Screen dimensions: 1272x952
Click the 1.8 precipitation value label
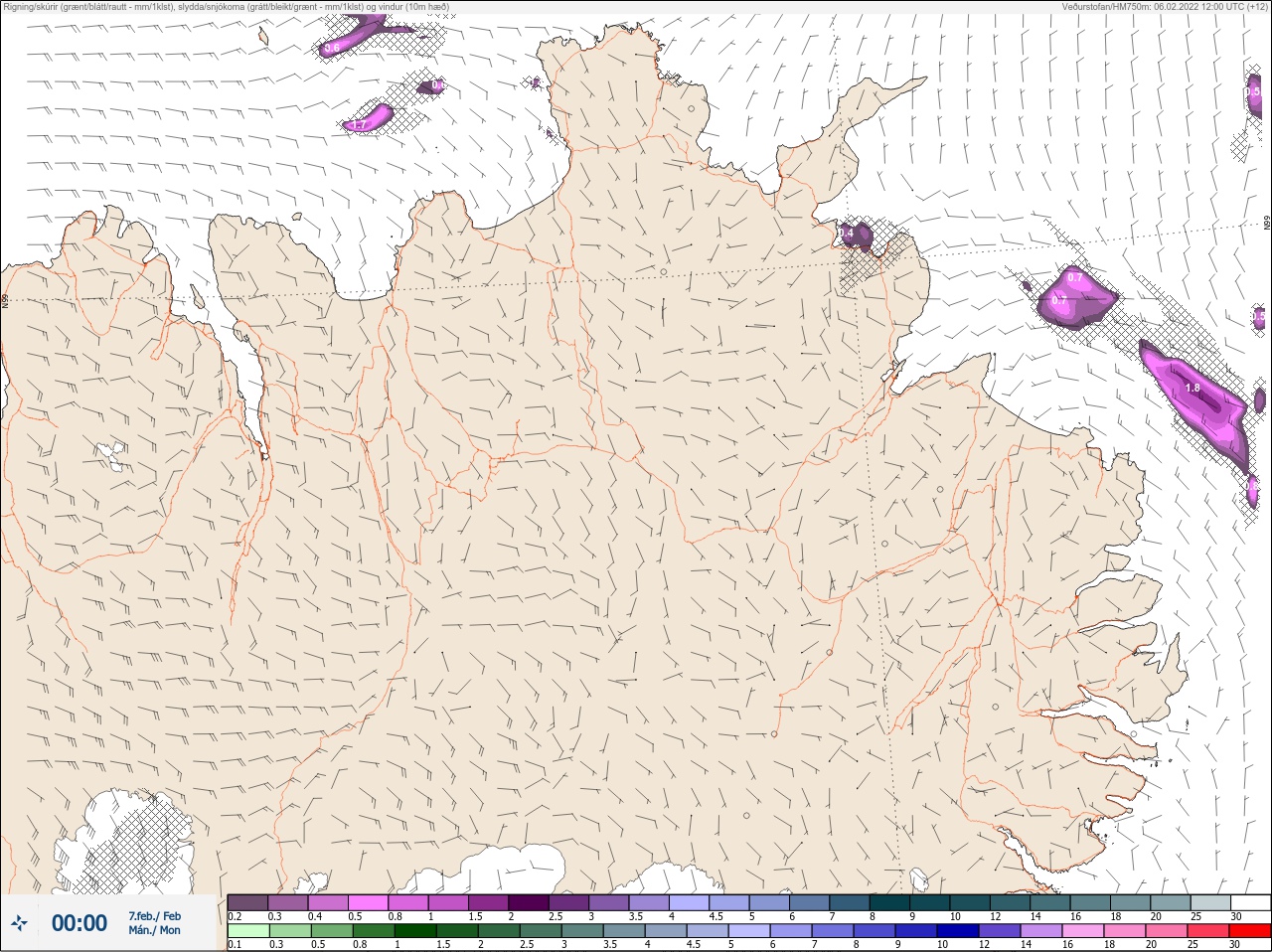(x=1192, y=388)
